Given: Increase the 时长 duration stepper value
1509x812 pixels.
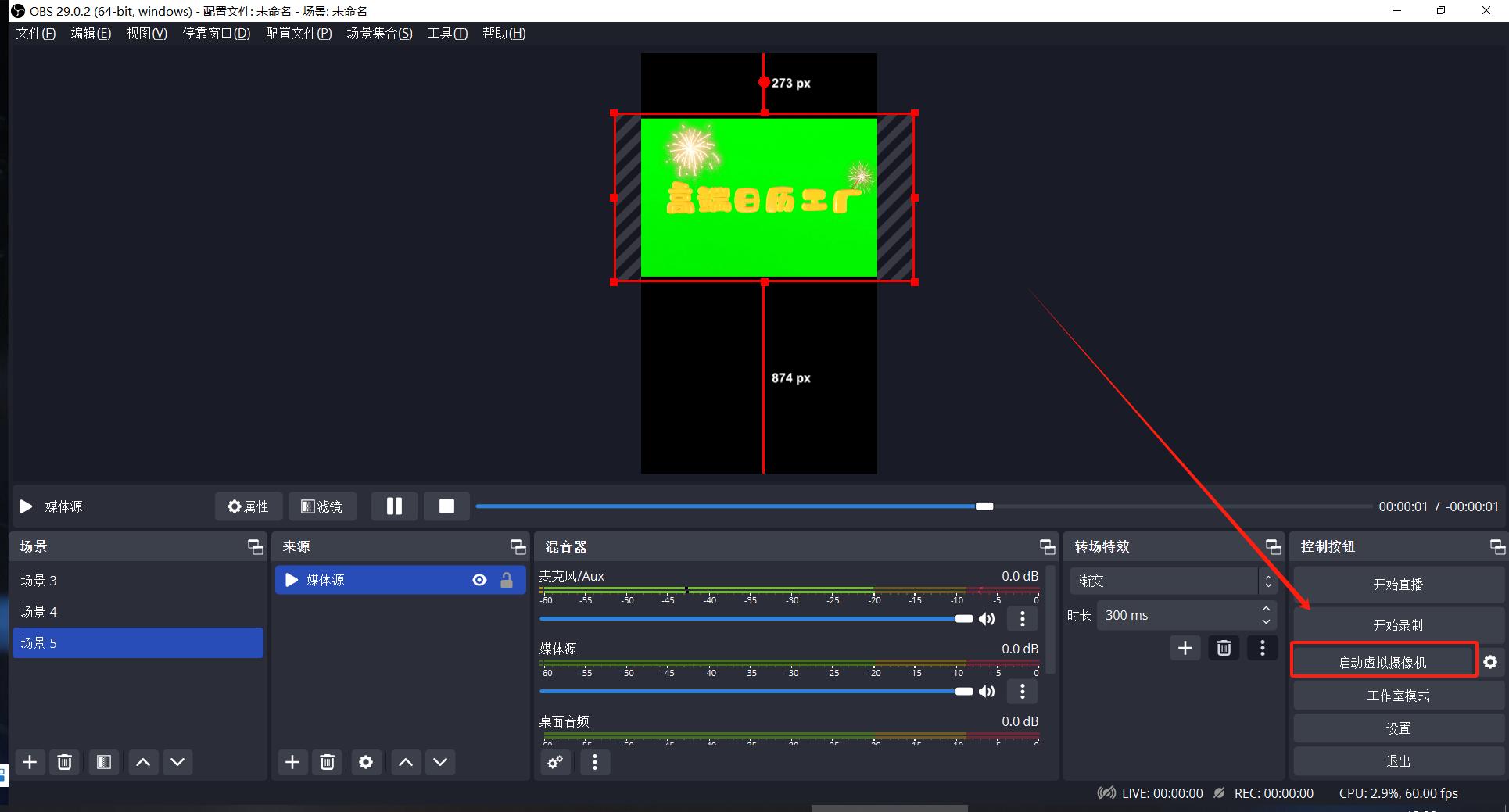Looking at the screenshot, I should [x=1266, y=610].
